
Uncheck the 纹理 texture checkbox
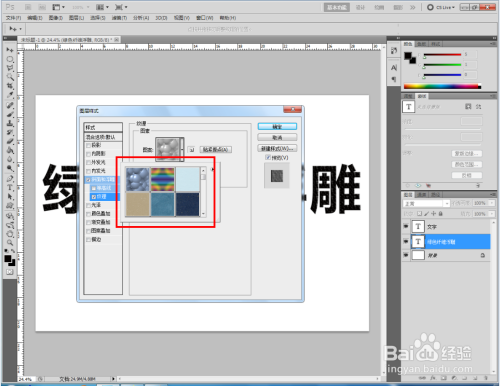[x=94, y=197]
